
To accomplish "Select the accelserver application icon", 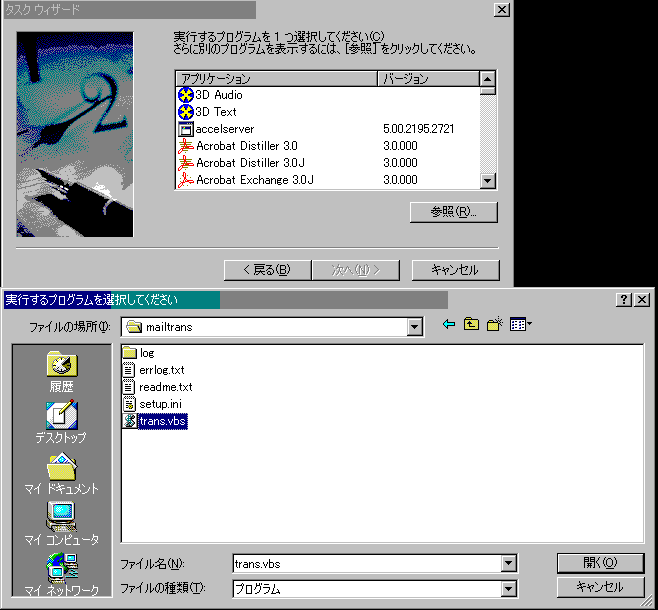I will [x=185, y=129].
